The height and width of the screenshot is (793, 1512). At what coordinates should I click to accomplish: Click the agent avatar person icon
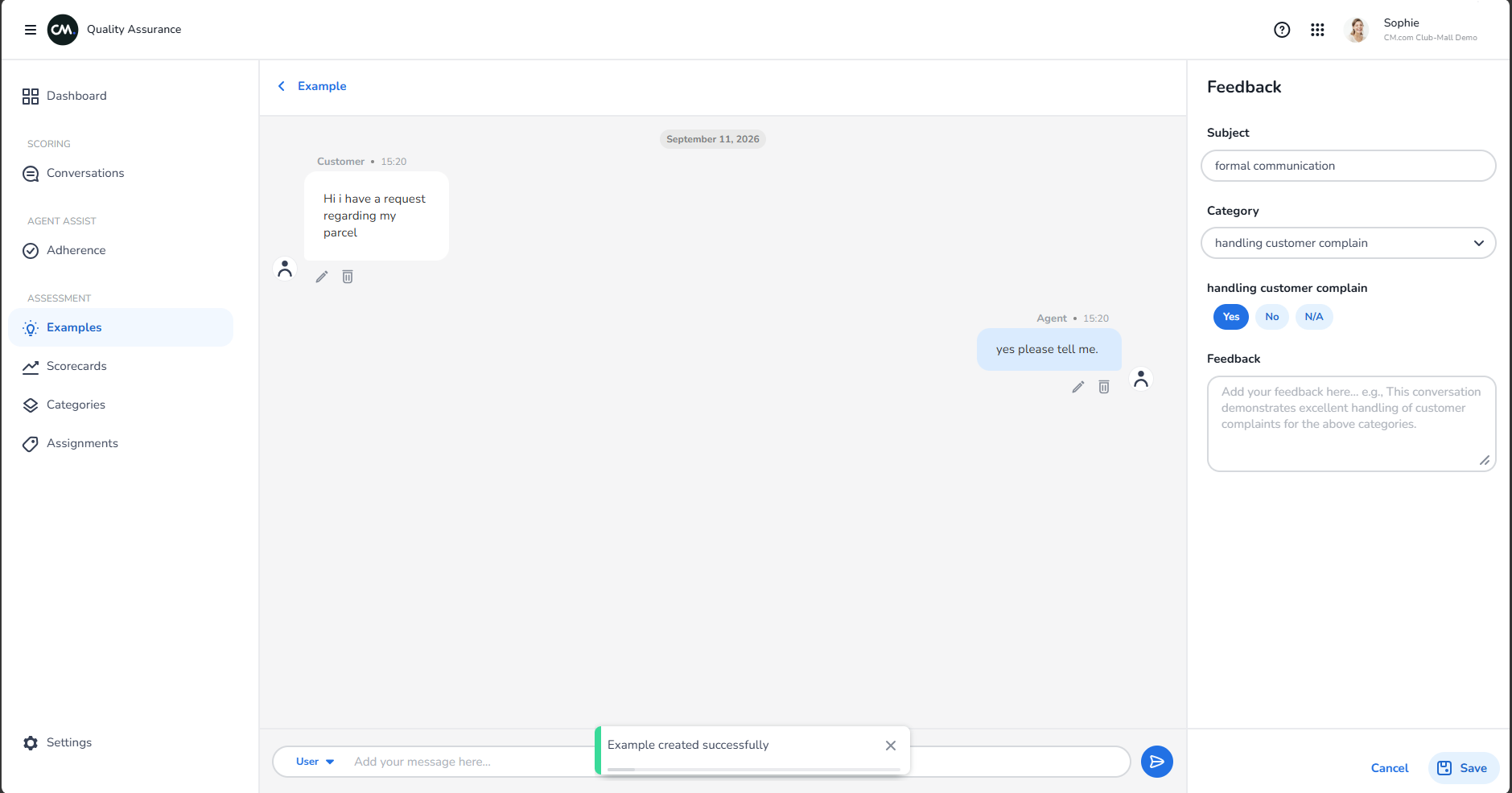(1141, 379)
